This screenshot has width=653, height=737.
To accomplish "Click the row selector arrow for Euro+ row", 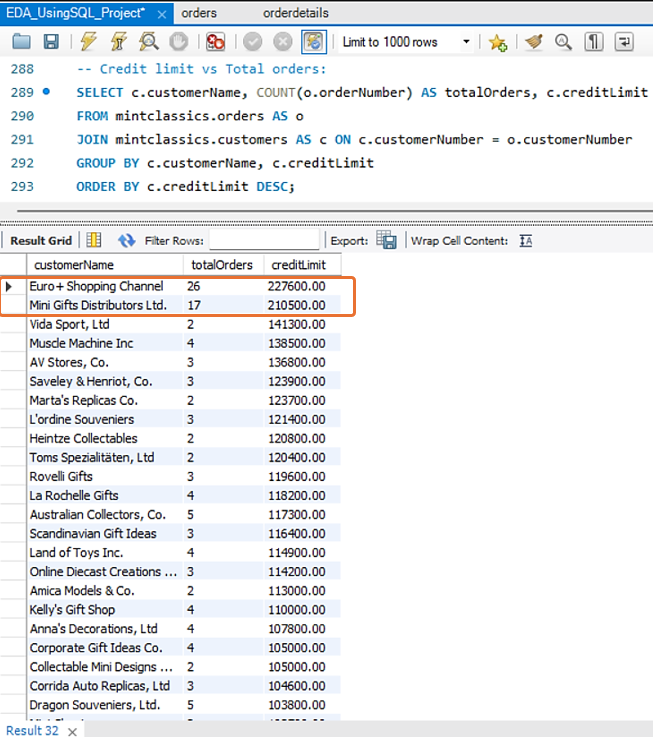I will (9, 286).
